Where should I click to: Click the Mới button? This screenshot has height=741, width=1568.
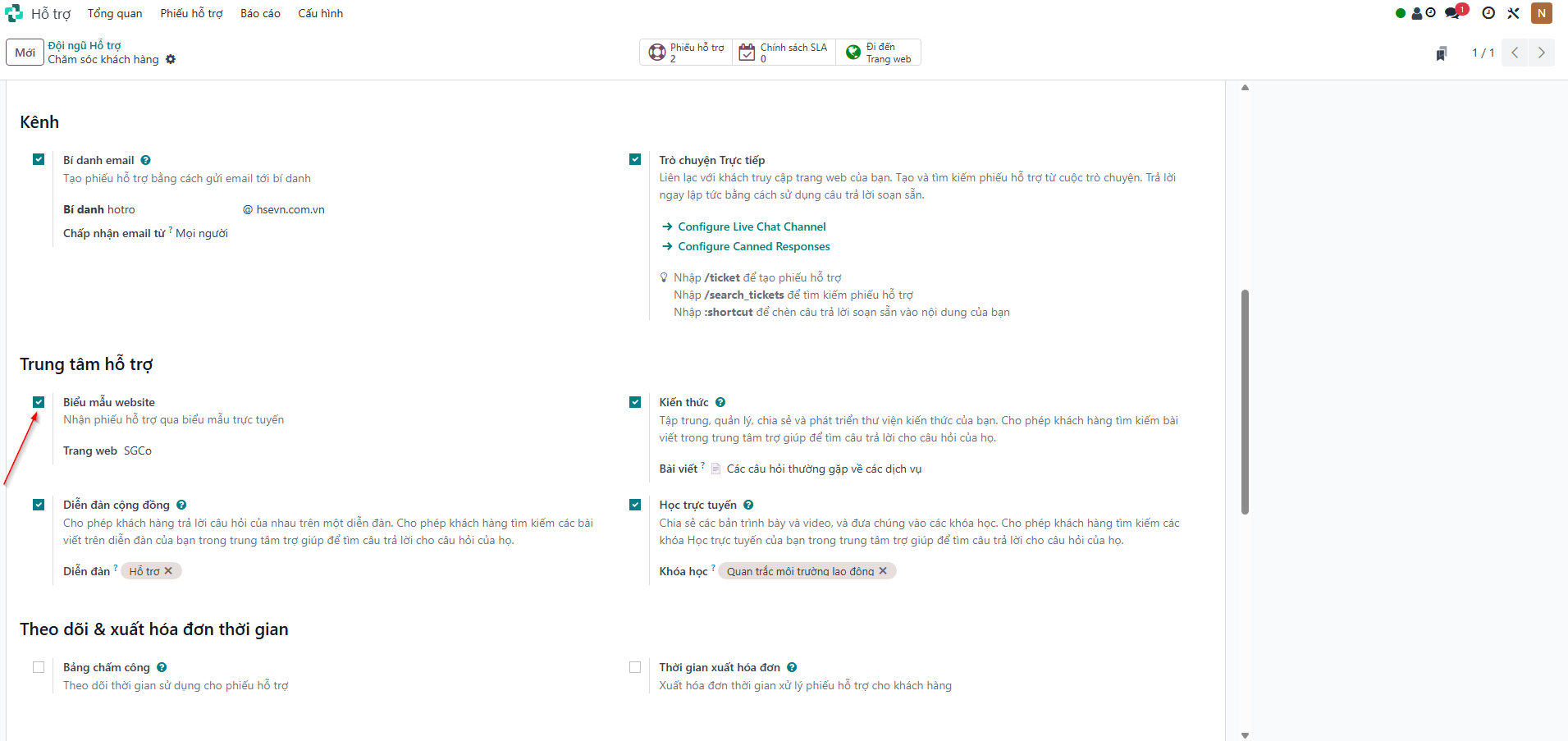25,53
